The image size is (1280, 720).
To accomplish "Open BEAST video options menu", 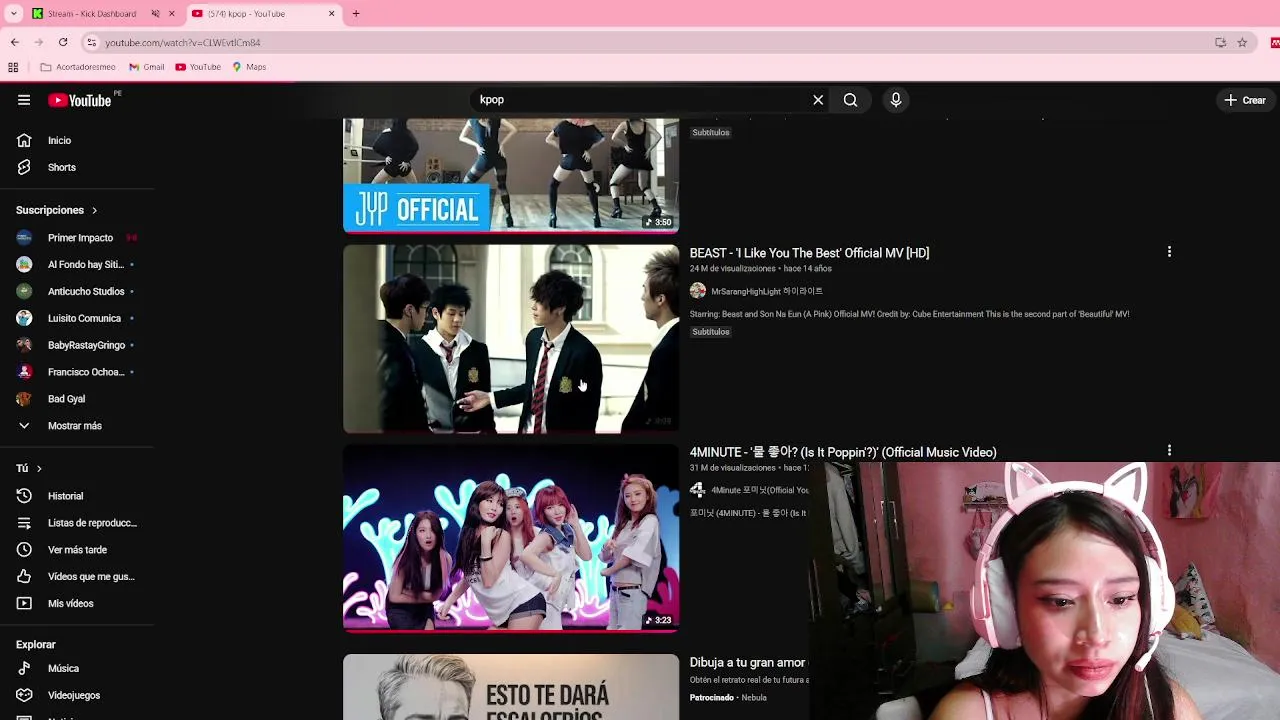I will (x=1169, y=252).
